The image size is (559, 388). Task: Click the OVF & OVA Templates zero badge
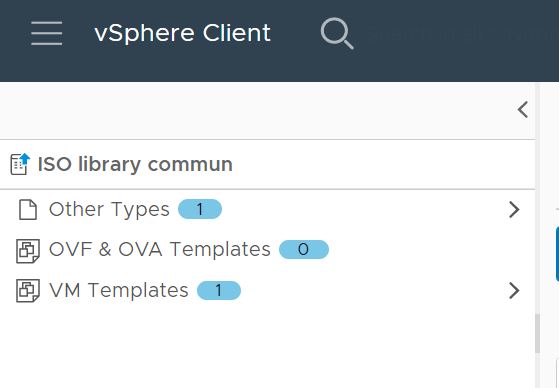(x=304, y=249)
